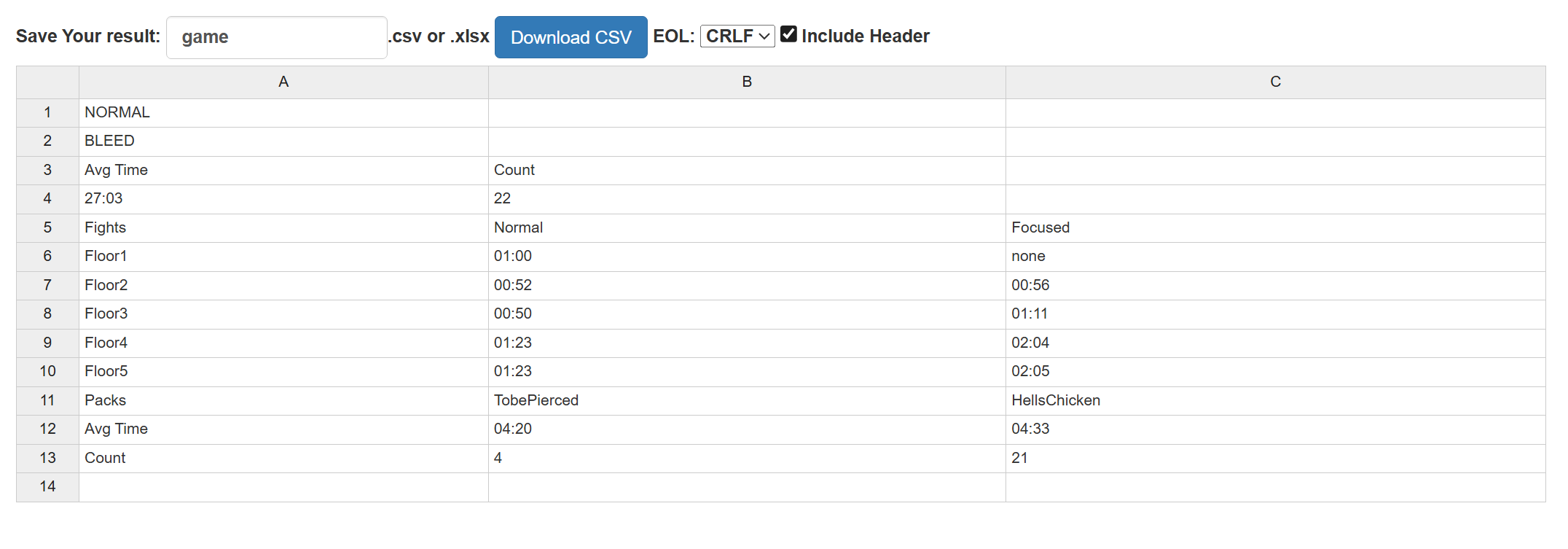Toggle the Include Header checkbox
The height and width of the screenshot is (549, 1568).
tap(788, 34)
